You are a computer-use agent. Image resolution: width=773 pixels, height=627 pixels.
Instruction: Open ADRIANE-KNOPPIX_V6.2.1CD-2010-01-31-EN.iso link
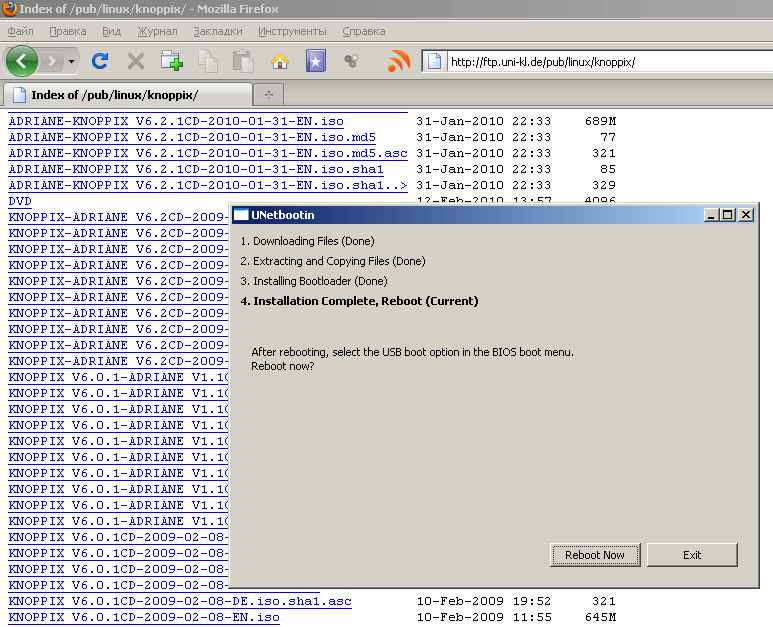(176, 121)
